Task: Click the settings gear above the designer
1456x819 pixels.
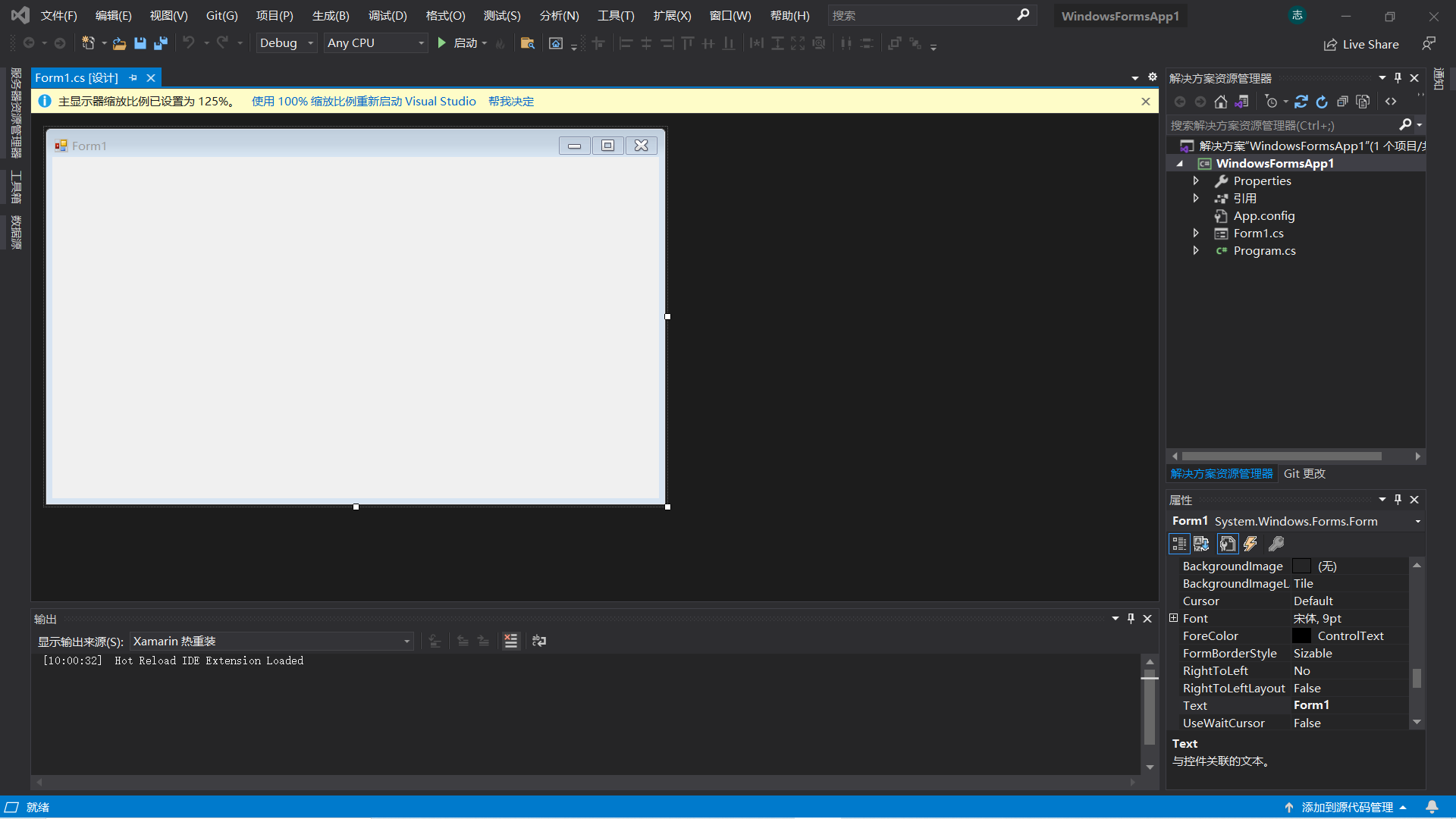Action: pyautogui.click(x=1153, y=77)
